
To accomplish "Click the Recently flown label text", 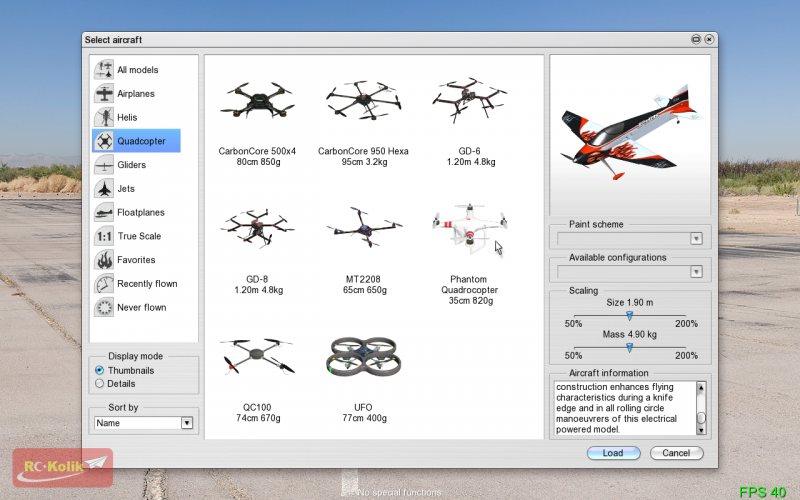I will [x=147, y=284].
